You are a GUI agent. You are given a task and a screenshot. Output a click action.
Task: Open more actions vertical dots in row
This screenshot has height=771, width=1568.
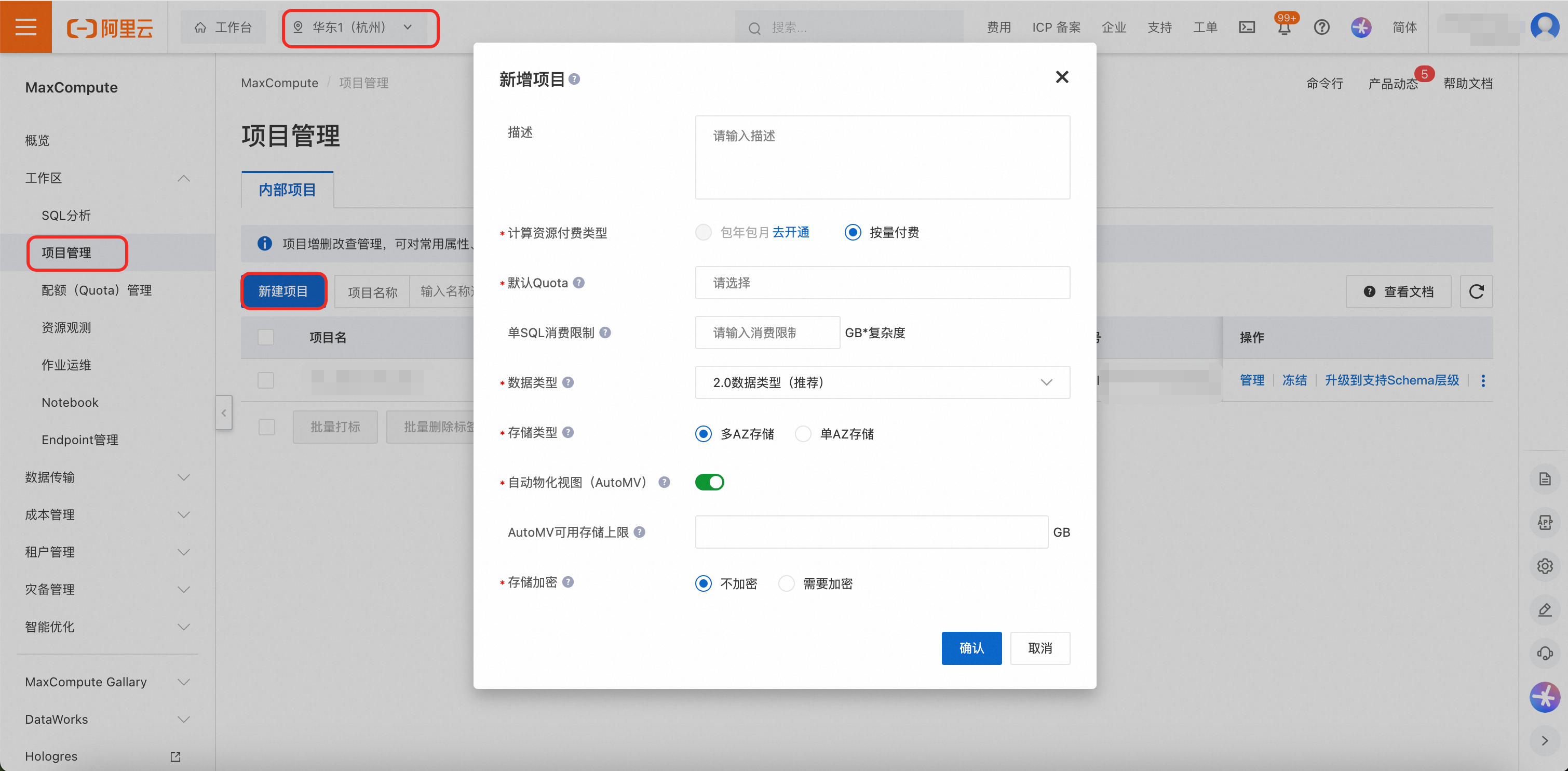point(1483,381)
